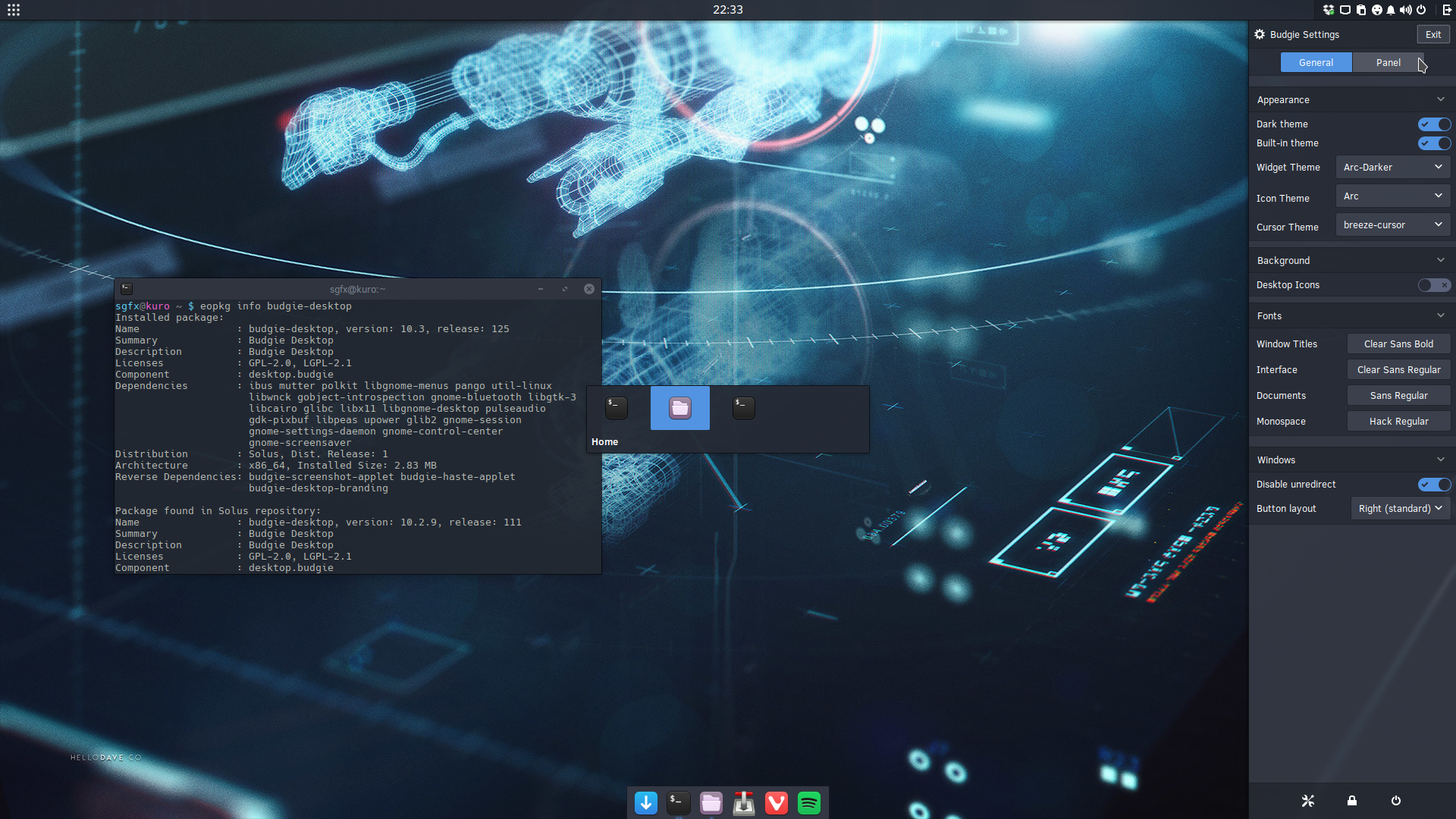This screenshot has width=1456, height=819.
Task: Change the Window Titles font button
Action: 1398,344
